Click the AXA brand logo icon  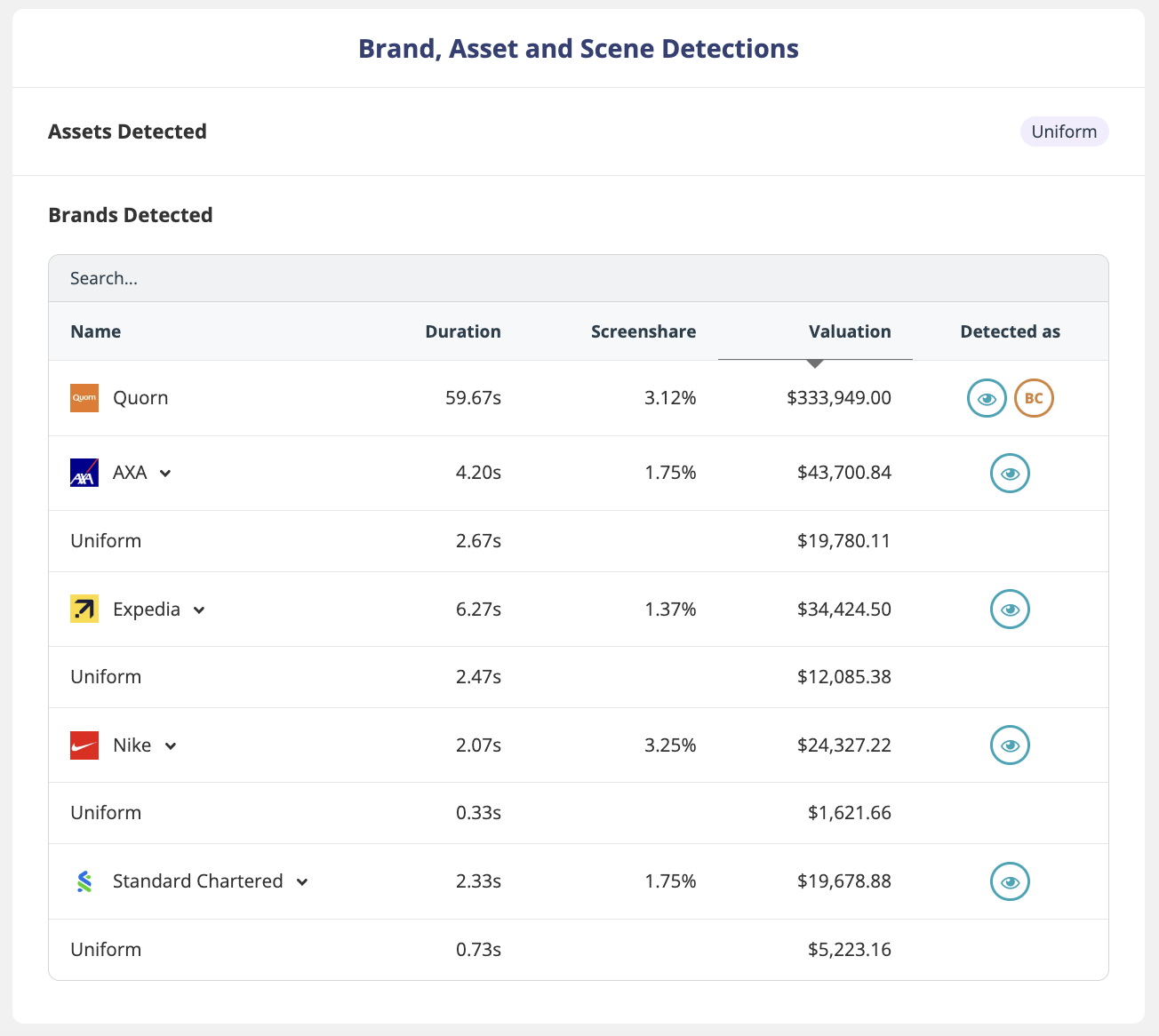pos(84,473)
